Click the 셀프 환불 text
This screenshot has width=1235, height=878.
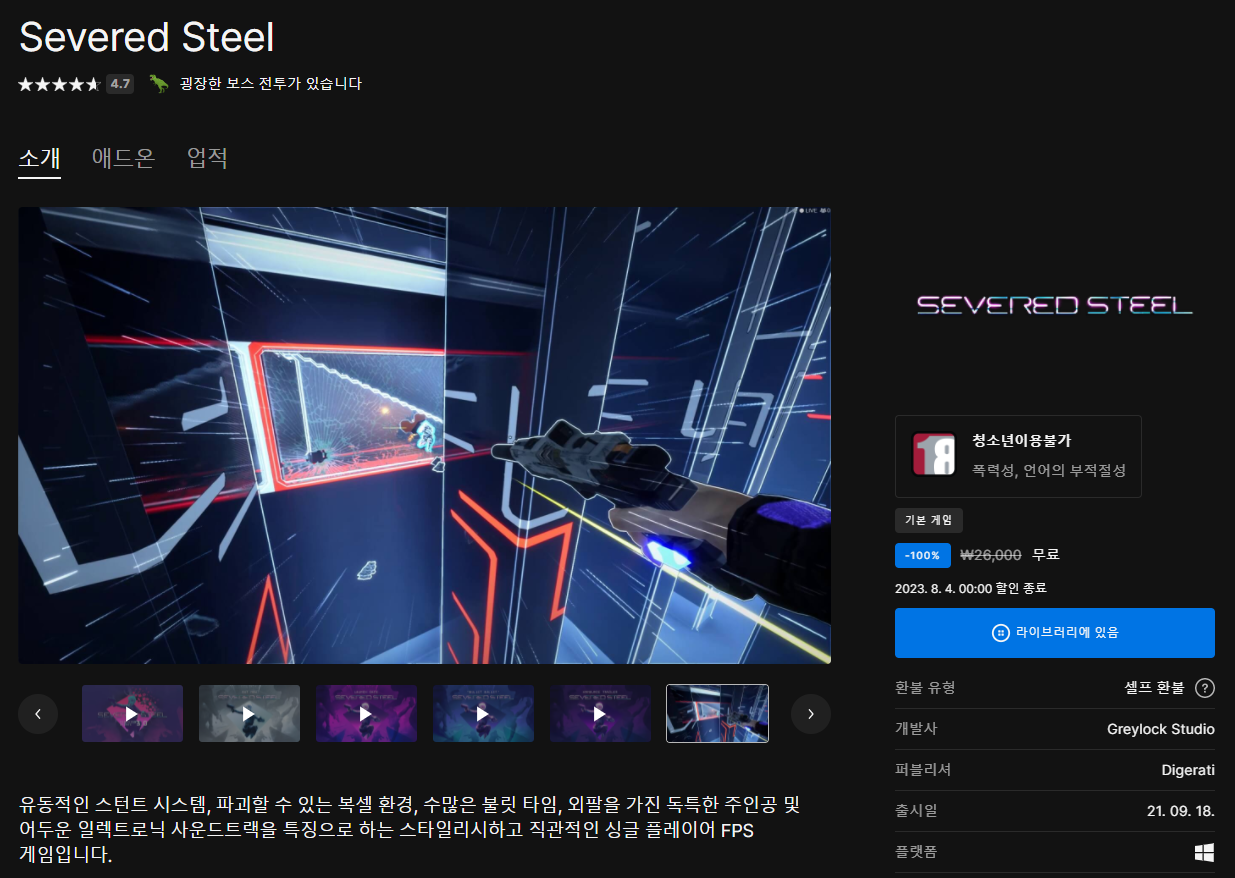tap(1154, 688)
